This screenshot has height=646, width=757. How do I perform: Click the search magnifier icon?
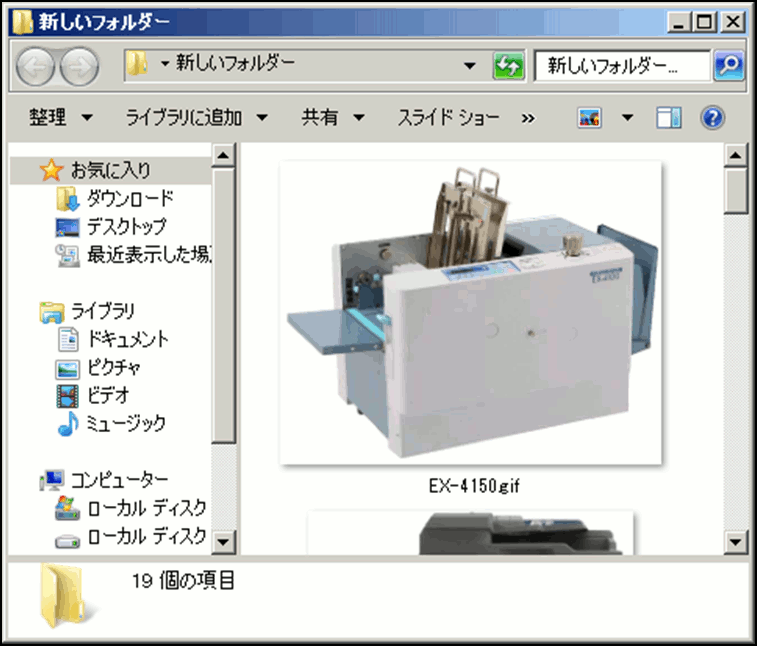click(727, 66)
